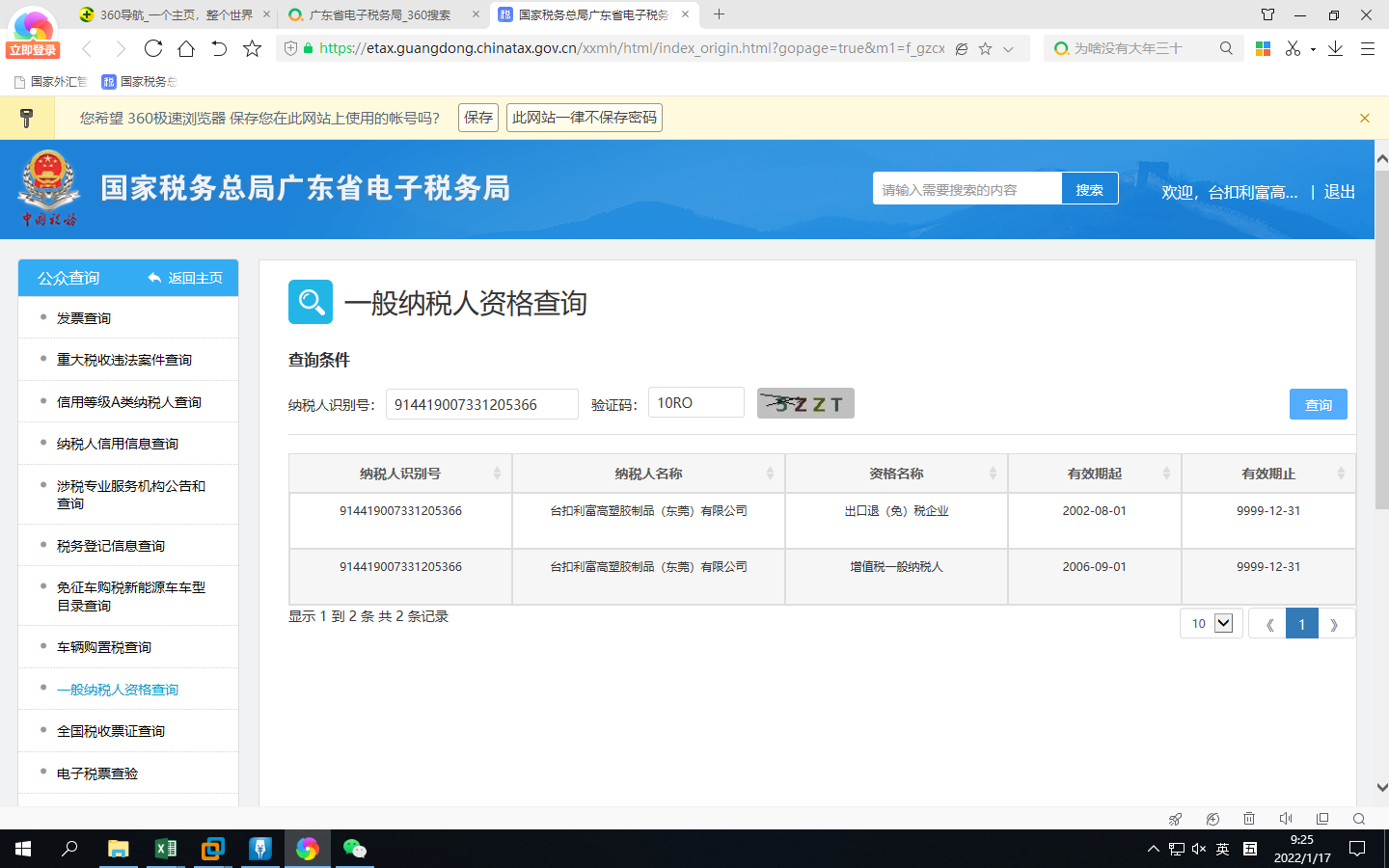Select 发票查询 in the left menu

tap(84, 318)
